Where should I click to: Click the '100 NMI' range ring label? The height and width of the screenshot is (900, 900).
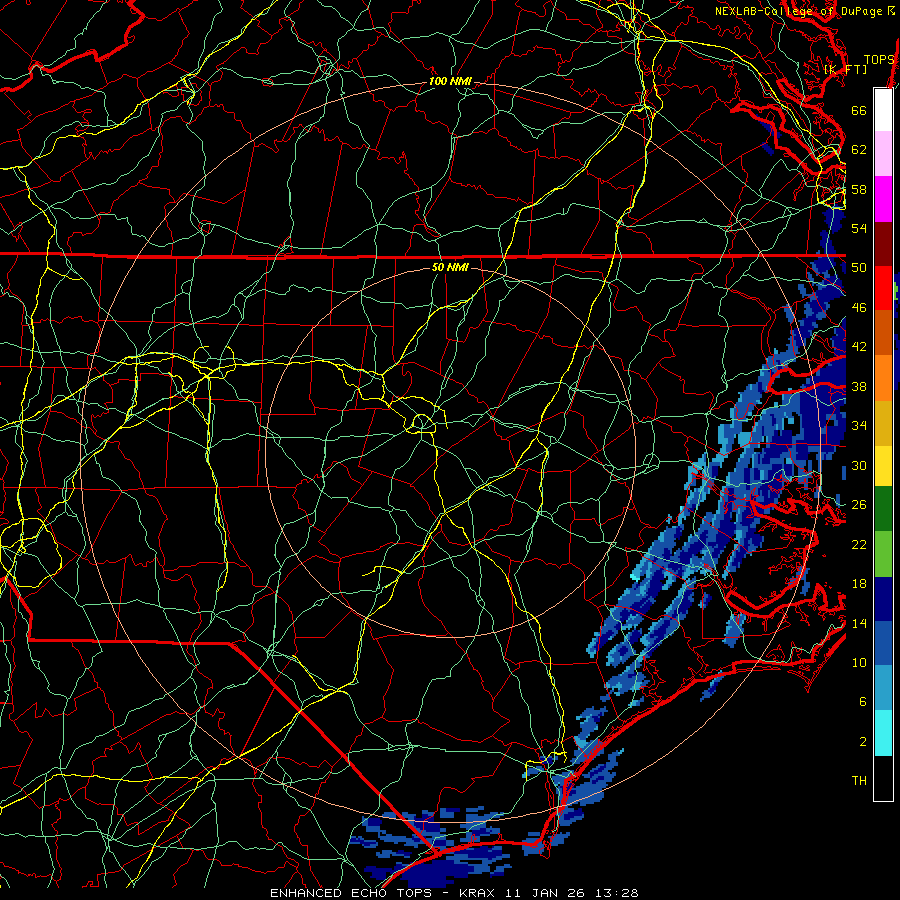click(450, 82)
